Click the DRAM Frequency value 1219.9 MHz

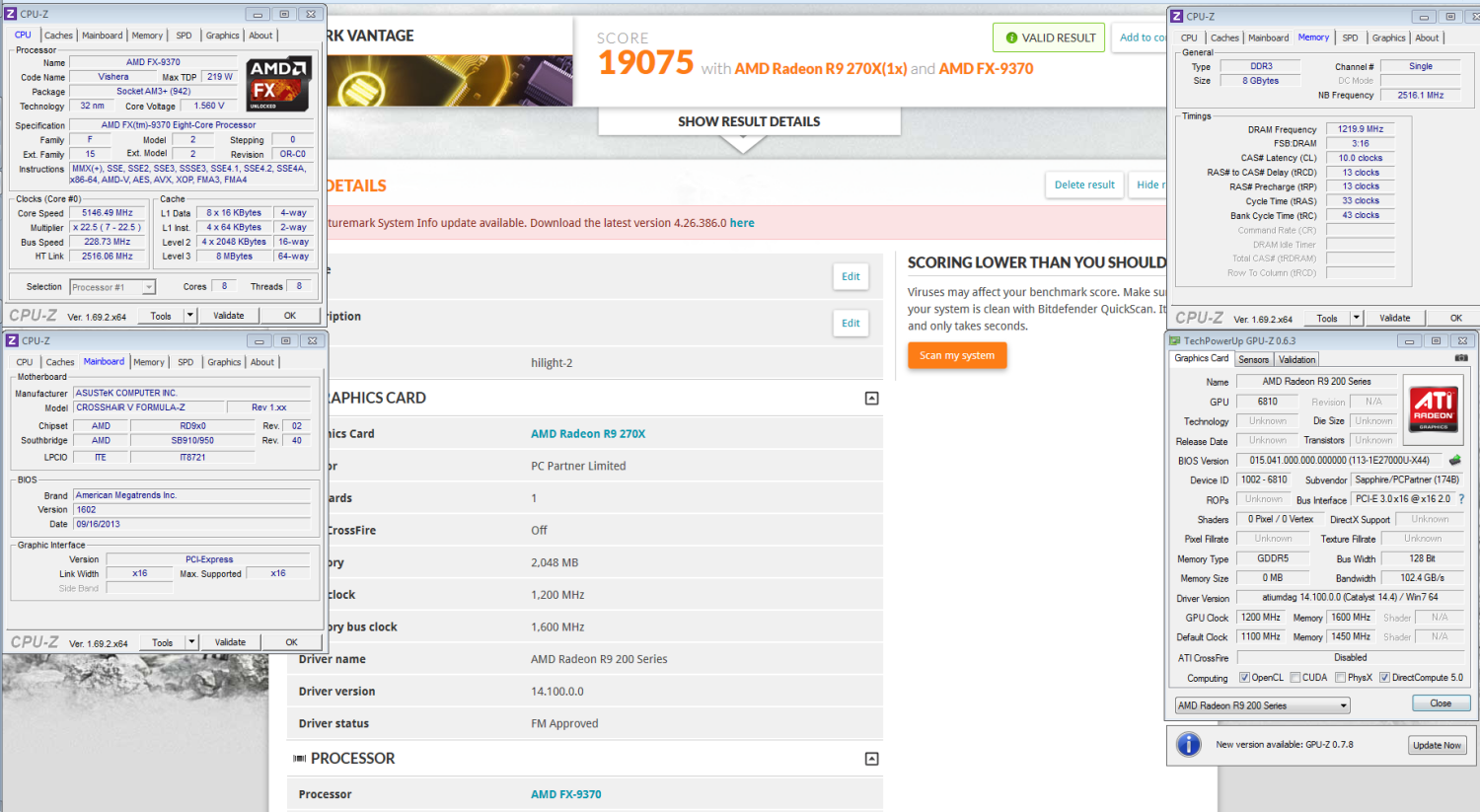(x=1361, y=129)
